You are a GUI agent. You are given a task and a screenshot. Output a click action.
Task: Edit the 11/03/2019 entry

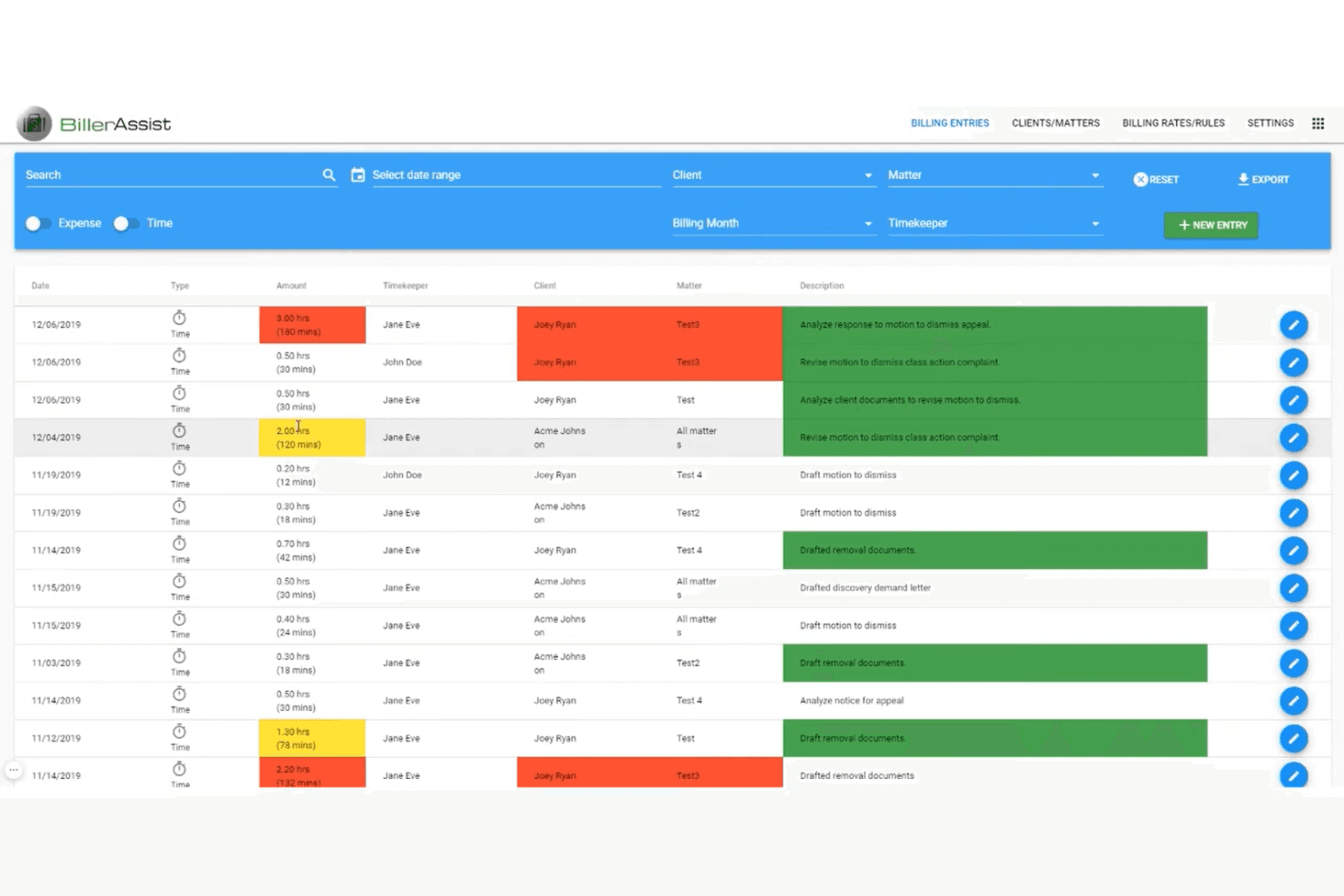coord(1293,664)
